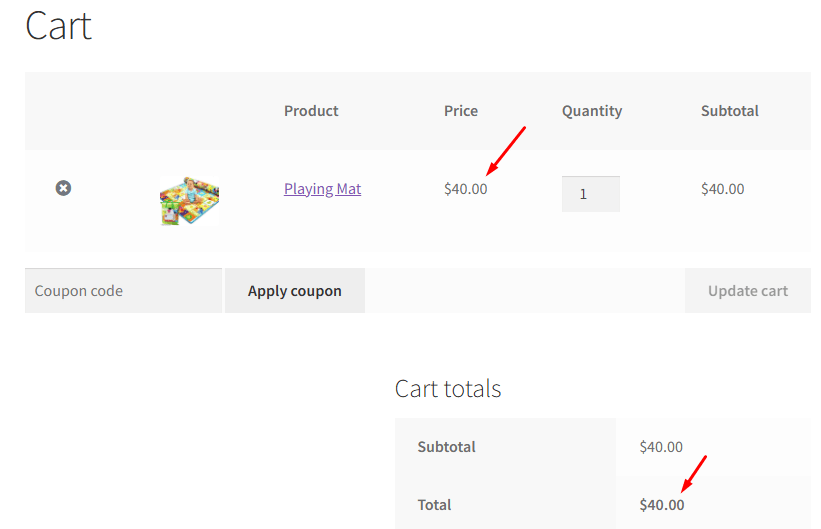821x529 pixels.
Task: Click the $40.00 subtotal in product row
Action: click(x=722, y=189)
